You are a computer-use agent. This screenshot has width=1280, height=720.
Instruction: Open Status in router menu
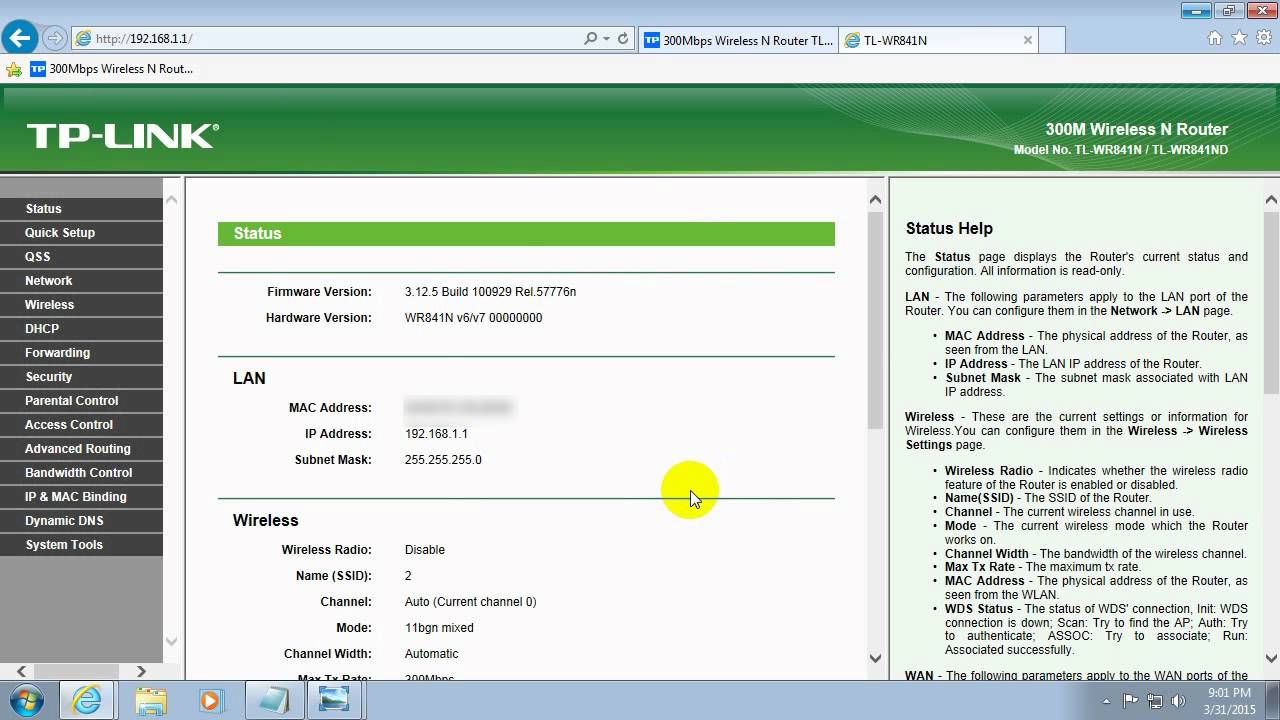[81, 208]
